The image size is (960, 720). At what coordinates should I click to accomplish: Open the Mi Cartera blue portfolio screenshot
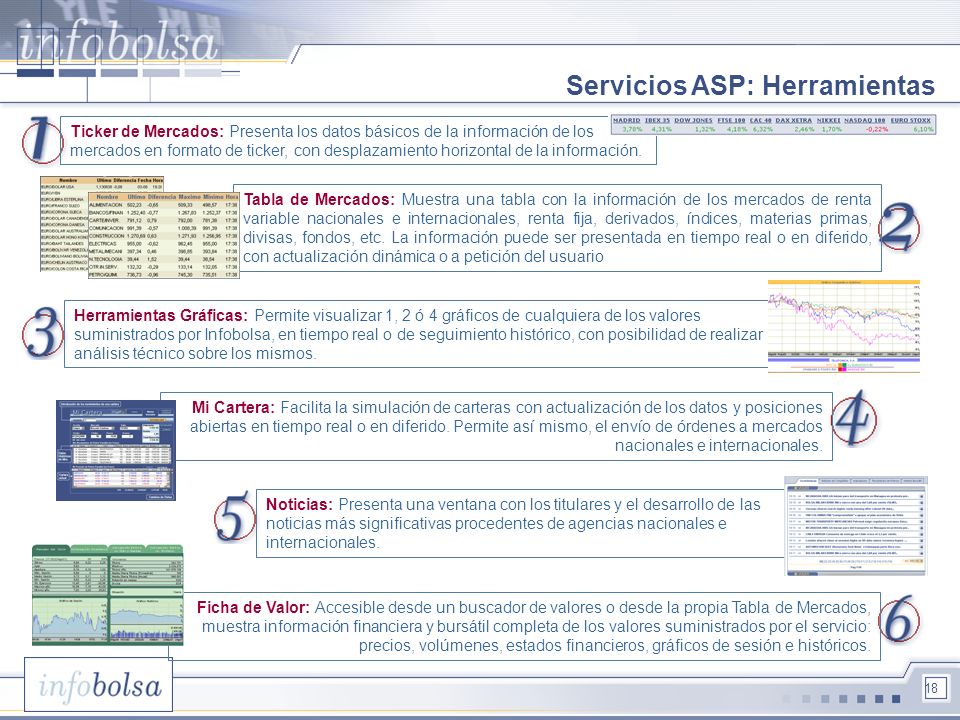tap(116, 450)
